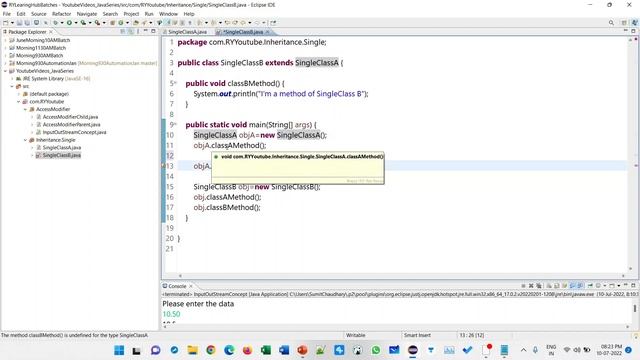The image size is (640, 360).
Task: Click the error marker on line 13
Action: pos(164,166)
